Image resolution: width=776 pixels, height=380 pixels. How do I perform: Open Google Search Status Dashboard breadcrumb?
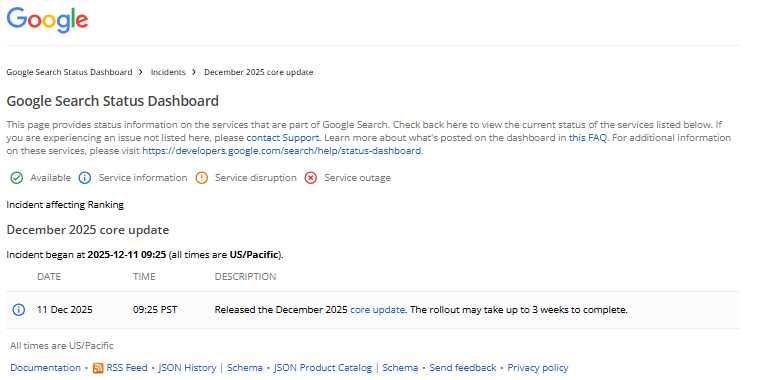tap(69, 72)
